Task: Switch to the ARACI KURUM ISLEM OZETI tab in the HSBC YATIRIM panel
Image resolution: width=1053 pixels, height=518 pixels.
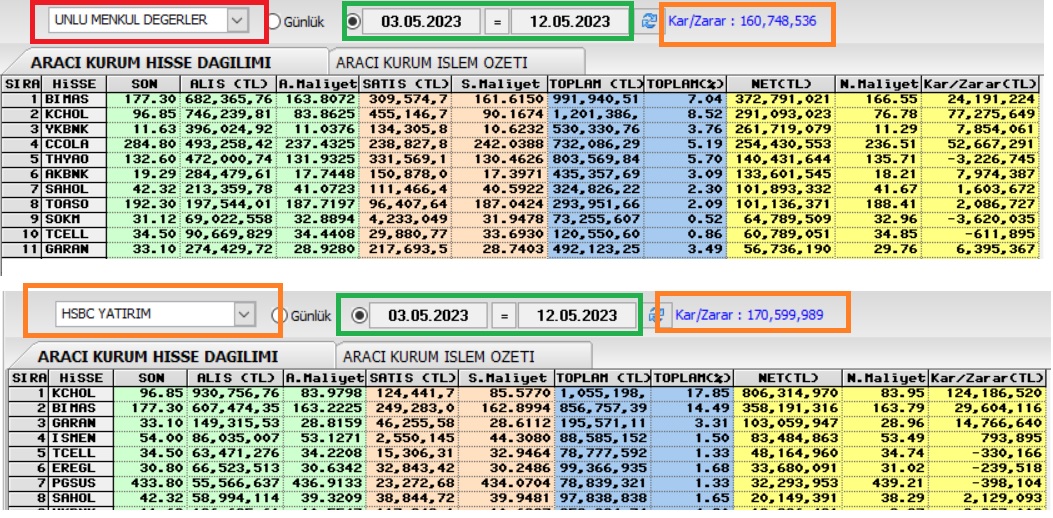Action: (439, 357)
